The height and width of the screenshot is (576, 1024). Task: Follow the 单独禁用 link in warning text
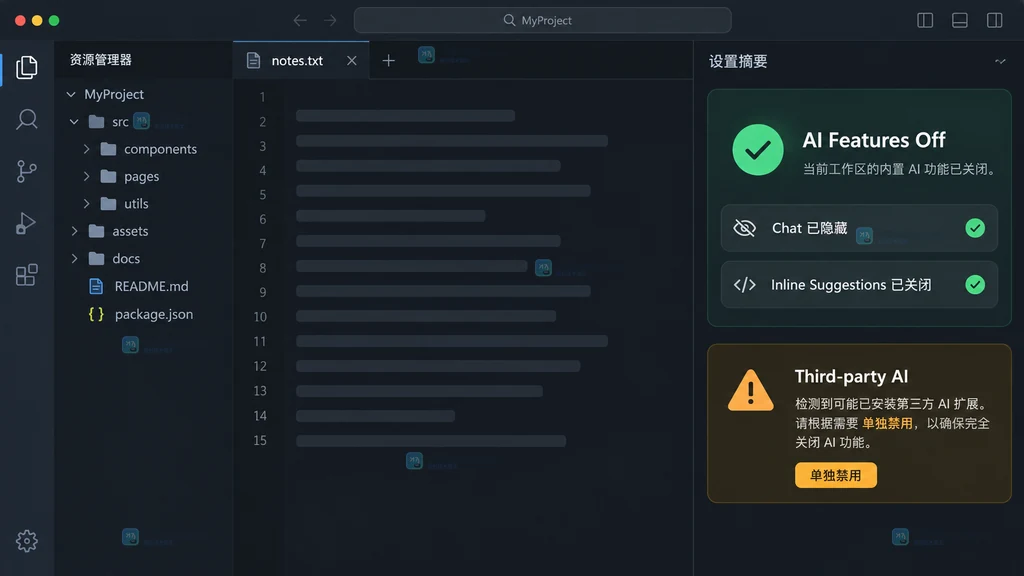click(x=887, y=423)
